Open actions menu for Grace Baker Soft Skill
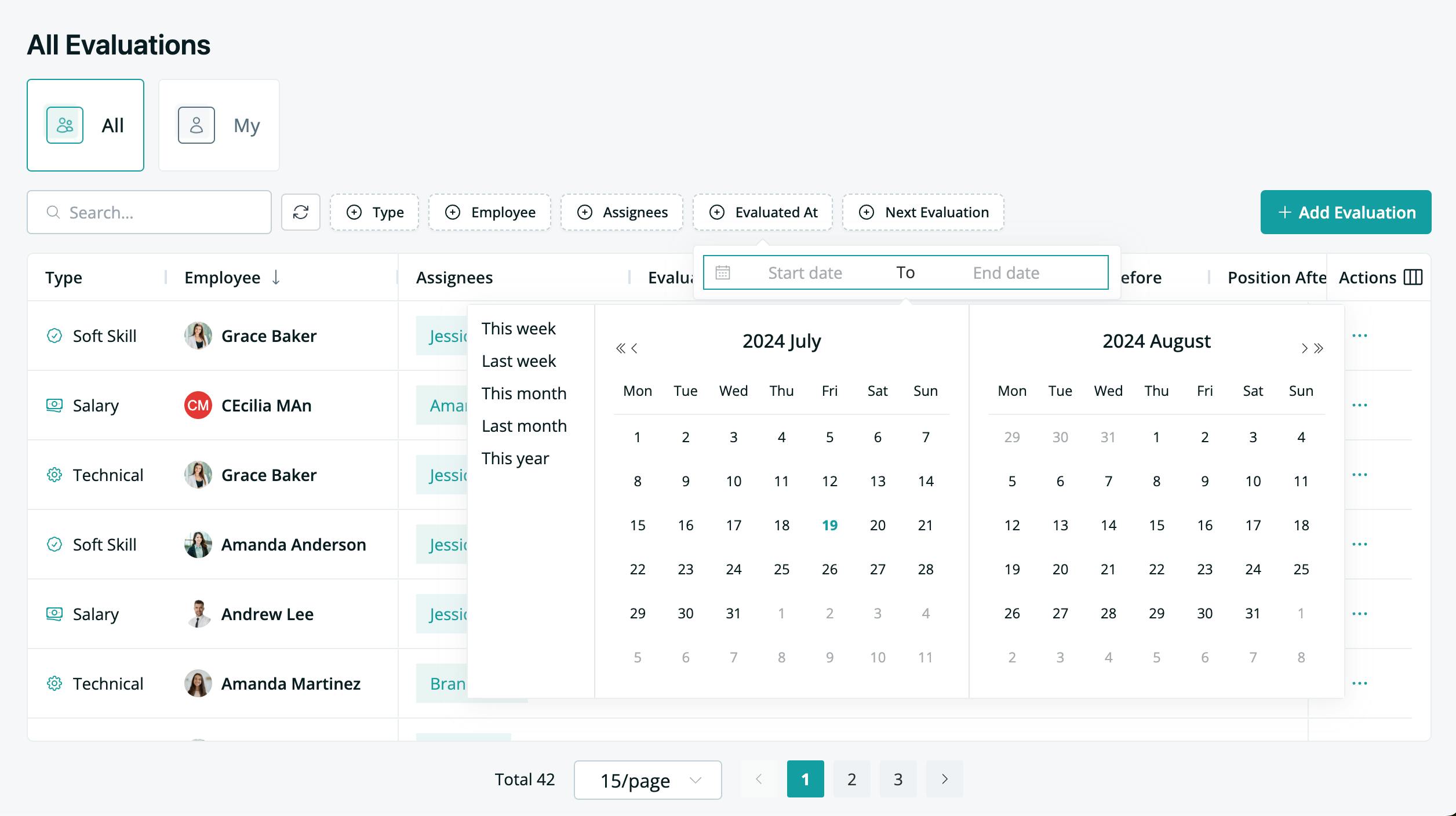Image resolution: width=1456 pixels, height=816 pixels. click(x=1360, y=336)
